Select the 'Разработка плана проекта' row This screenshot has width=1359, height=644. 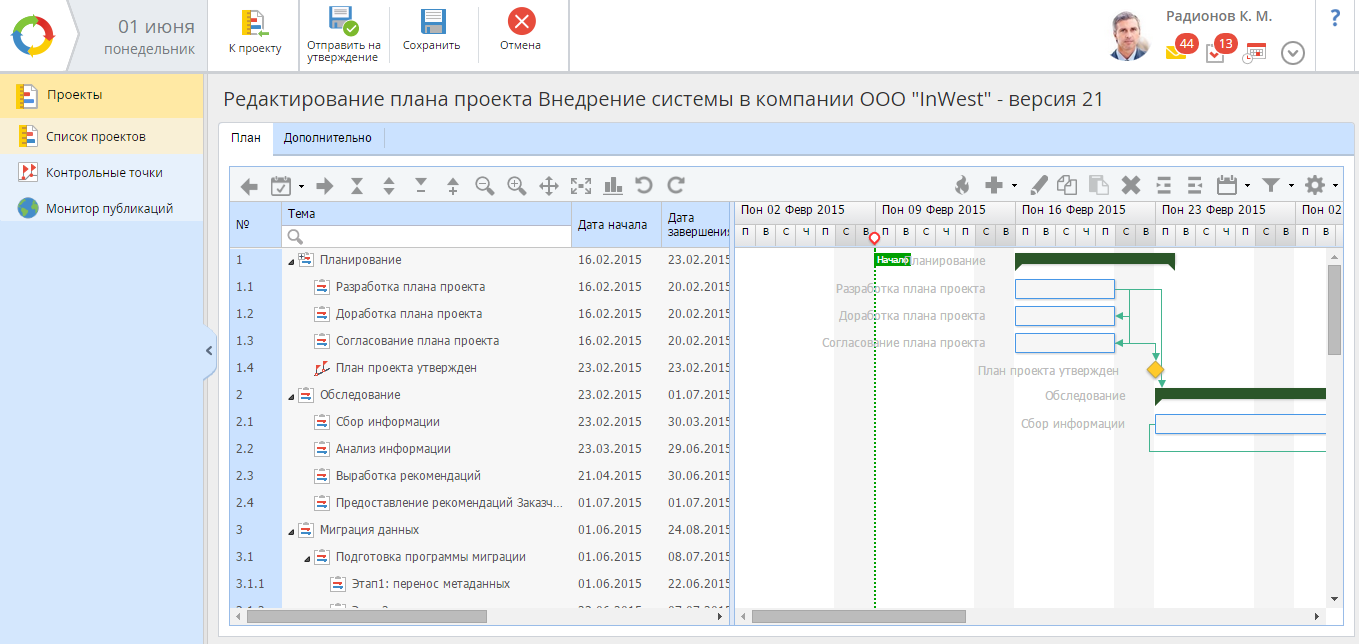click(481, 287)
